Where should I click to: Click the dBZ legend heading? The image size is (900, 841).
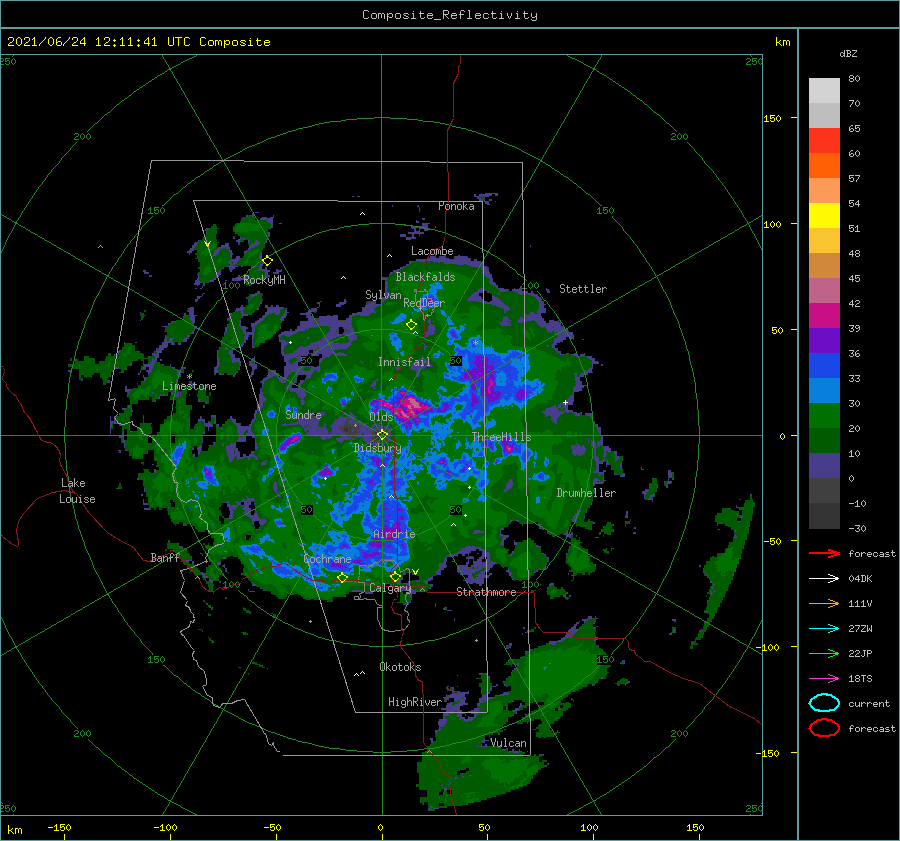[848, 53]
